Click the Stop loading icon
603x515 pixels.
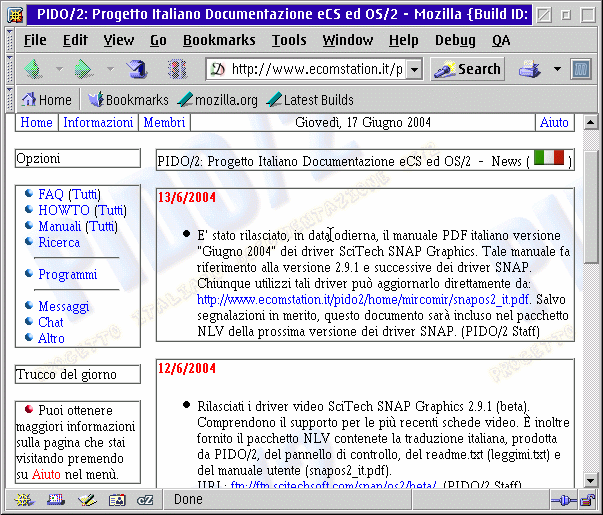click(x=177, y=69)
